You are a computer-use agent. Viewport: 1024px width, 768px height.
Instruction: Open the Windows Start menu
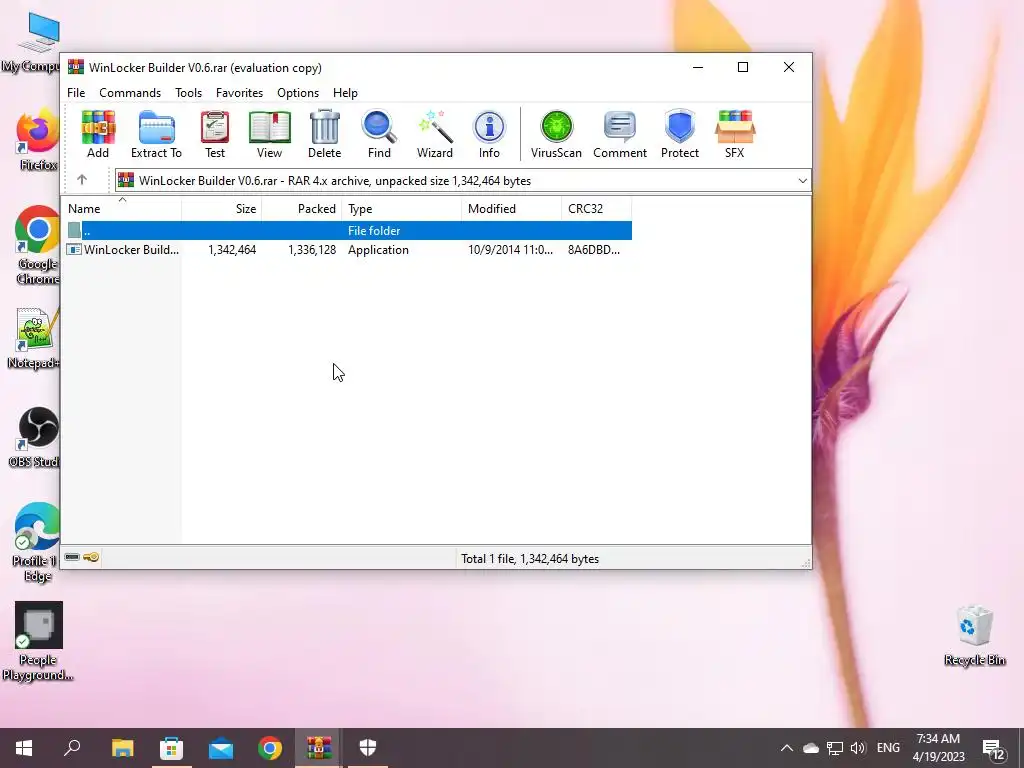[24, 748]
